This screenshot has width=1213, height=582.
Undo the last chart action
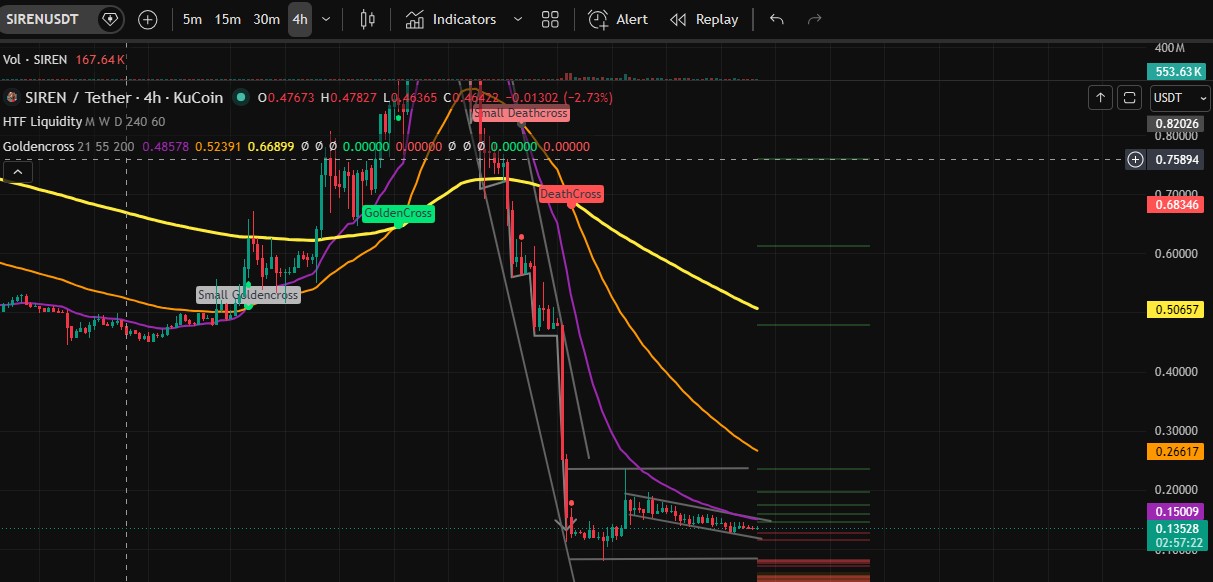tap(777, 19)
